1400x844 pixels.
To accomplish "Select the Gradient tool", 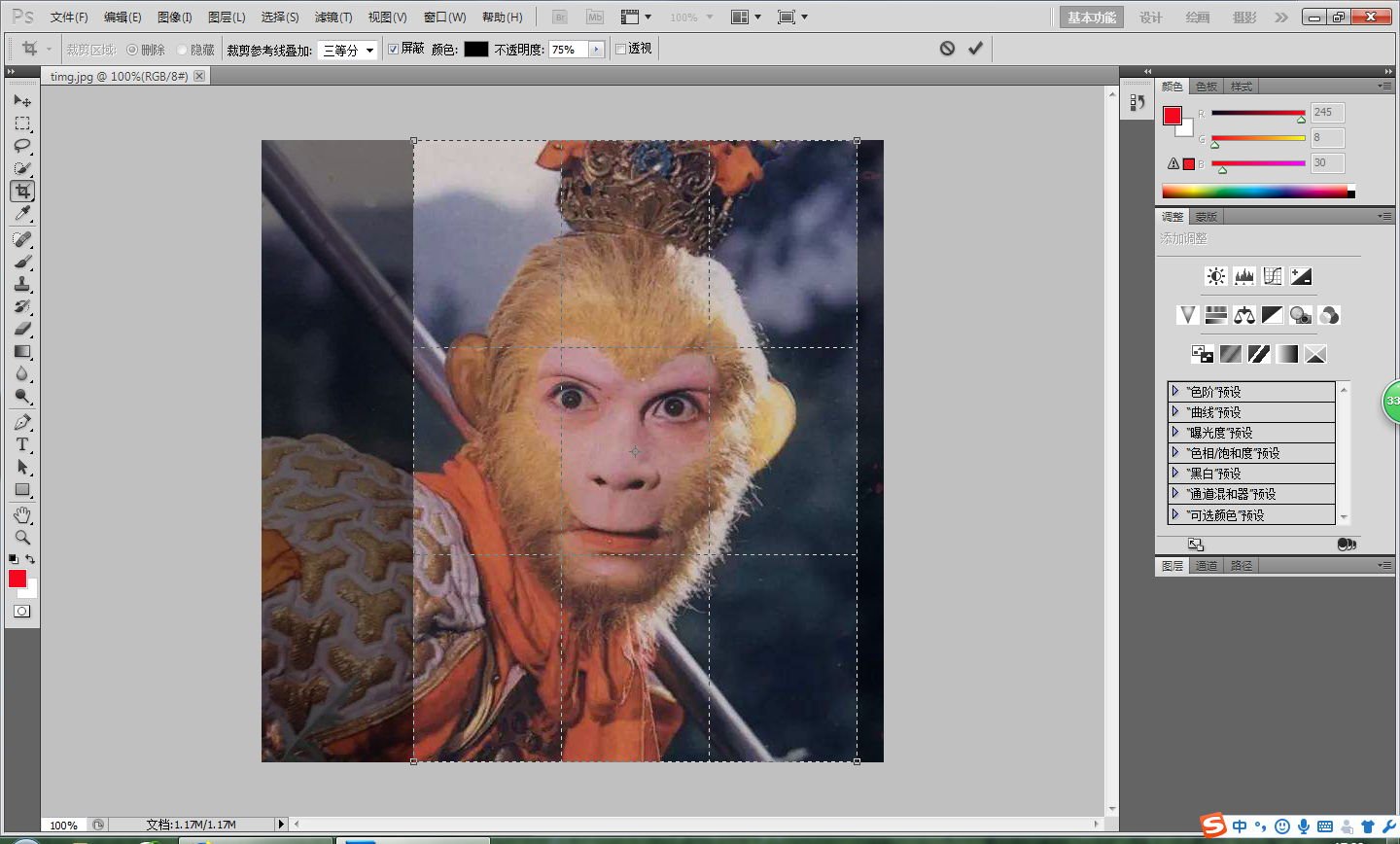I will (x=22, y=351).
